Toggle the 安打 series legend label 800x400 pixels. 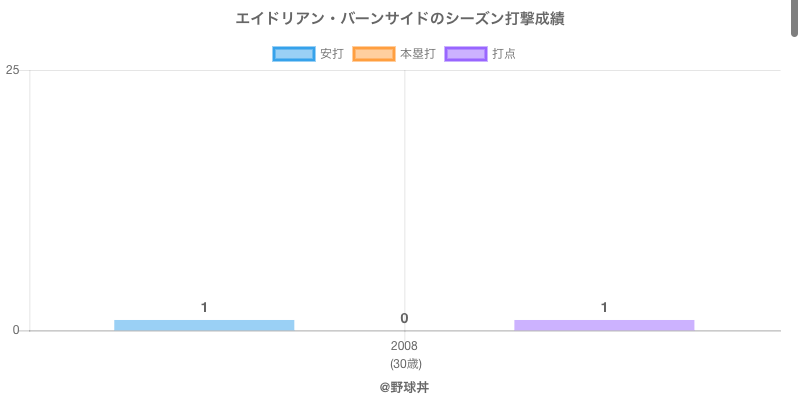coord(331,54)
